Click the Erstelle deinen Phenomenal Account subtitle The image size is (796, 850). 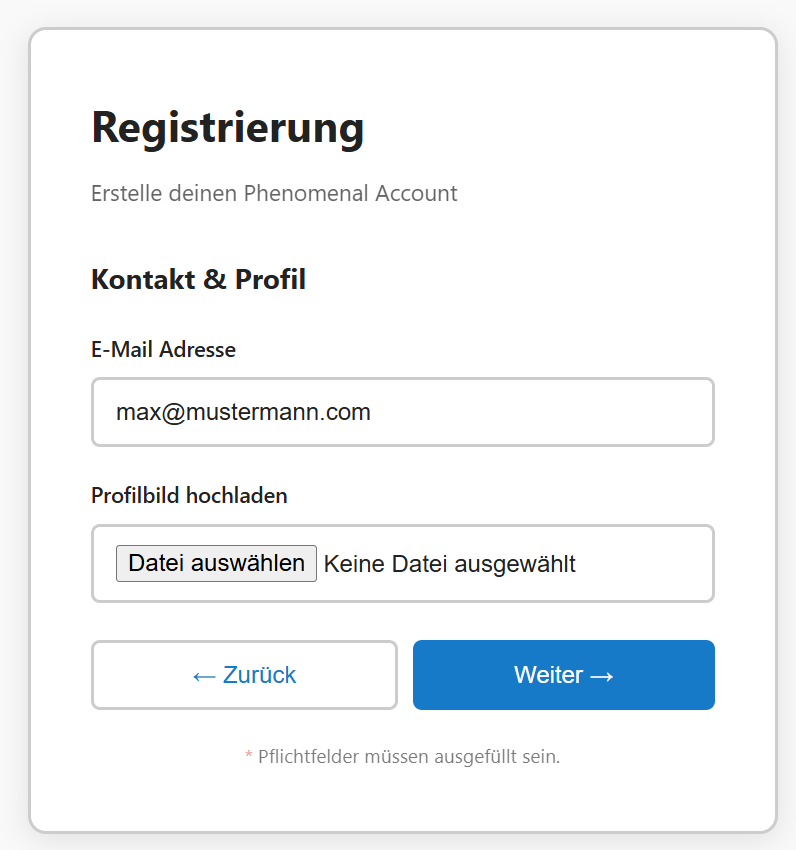click(x=274, y=193)
